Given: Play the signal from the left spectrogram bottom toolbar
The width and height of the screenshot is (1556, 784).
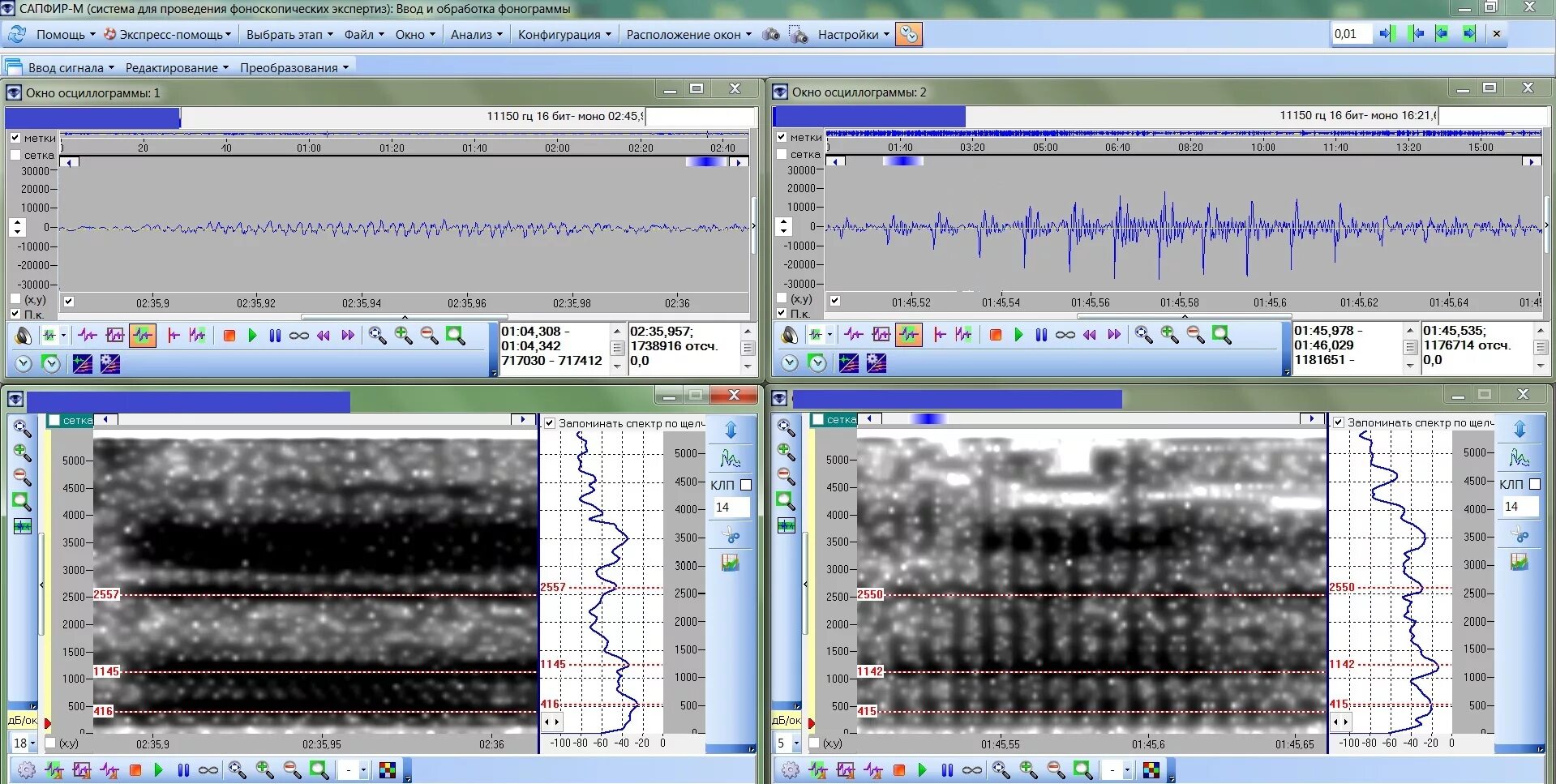Looking at the screenshot, I should (x=159, y=769).
